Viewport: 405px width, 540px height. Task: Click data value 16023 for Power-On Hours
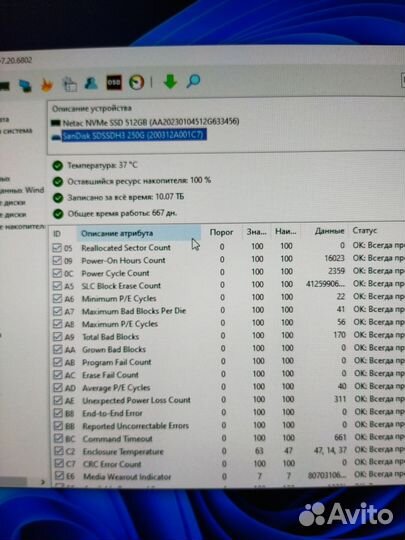point(334,258)
